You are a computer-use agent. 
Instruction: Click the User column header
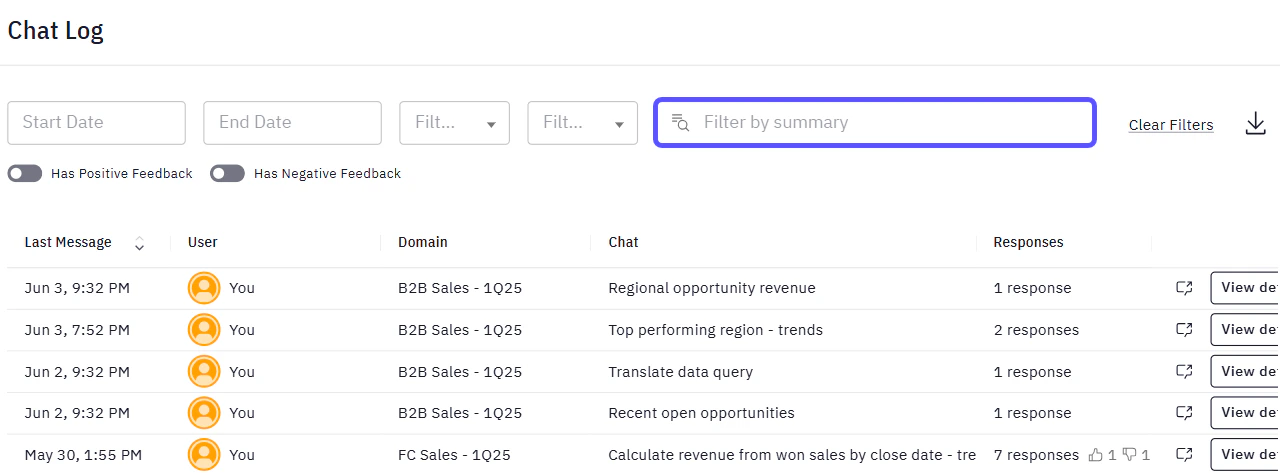tap(202, 242)
